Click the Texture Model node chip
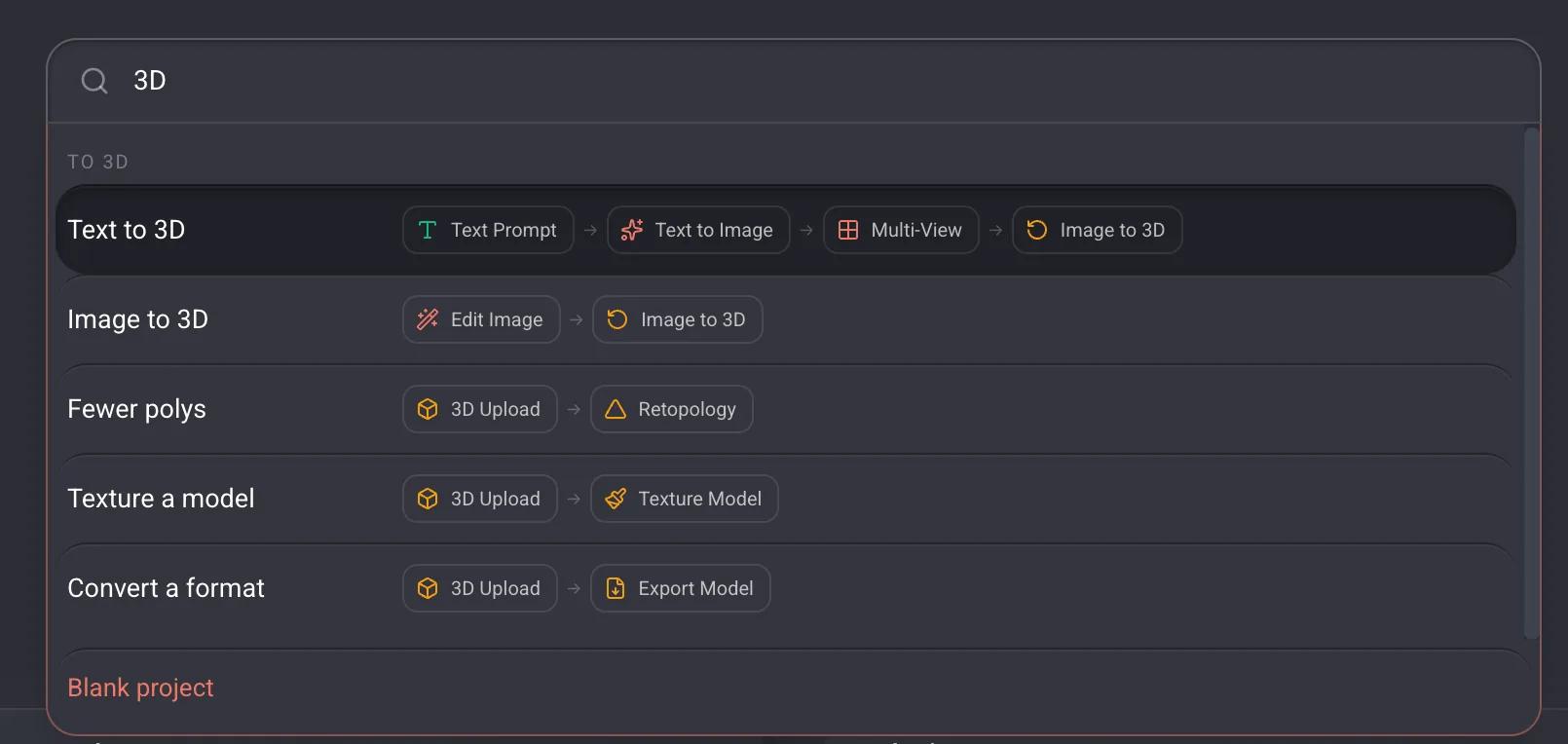The width and height of the screenshot is (1568, 744). pyautogui.click(x=685, y=499)
